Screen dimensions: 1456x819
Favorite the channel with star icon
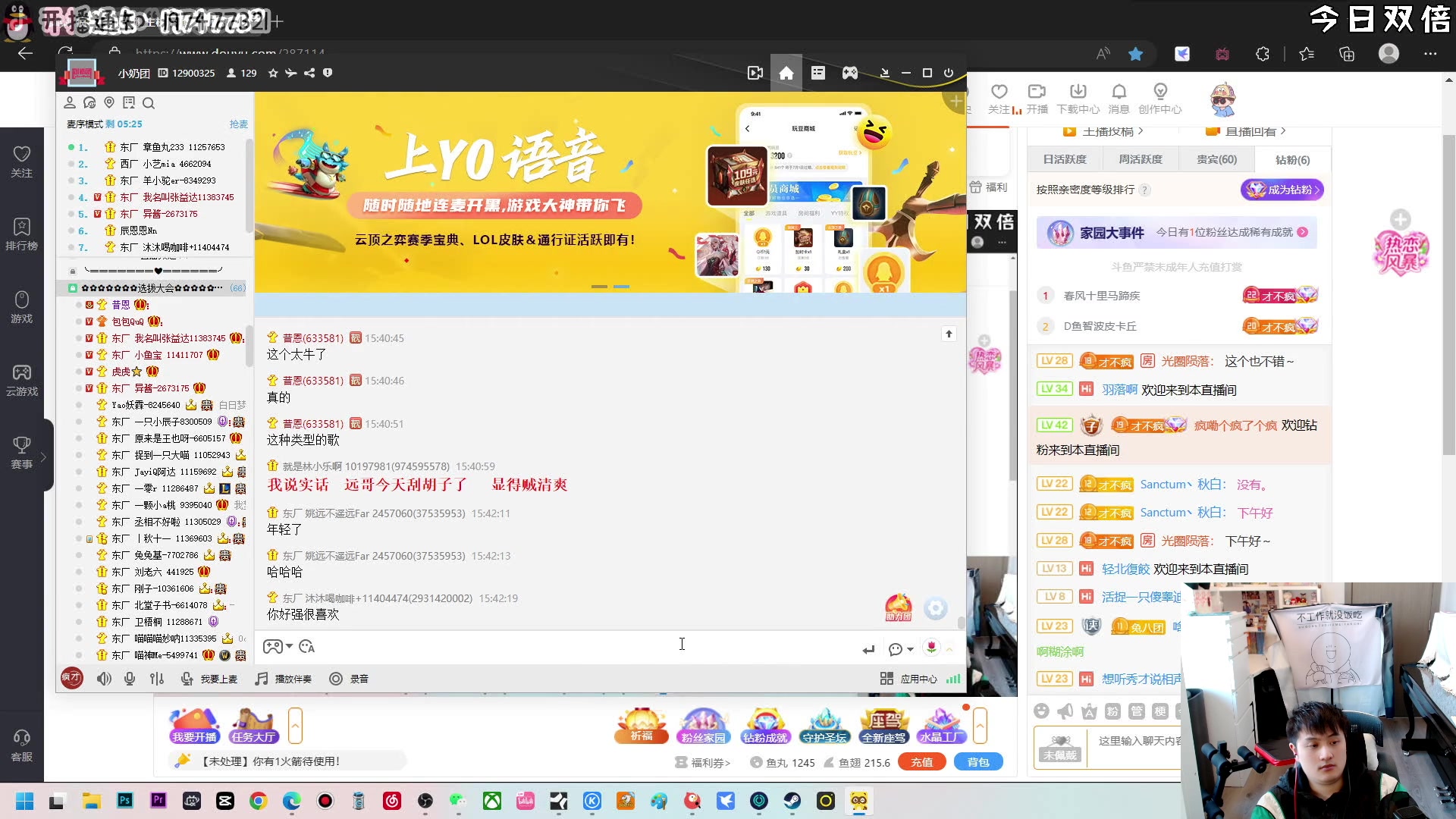tap(273, 74)
